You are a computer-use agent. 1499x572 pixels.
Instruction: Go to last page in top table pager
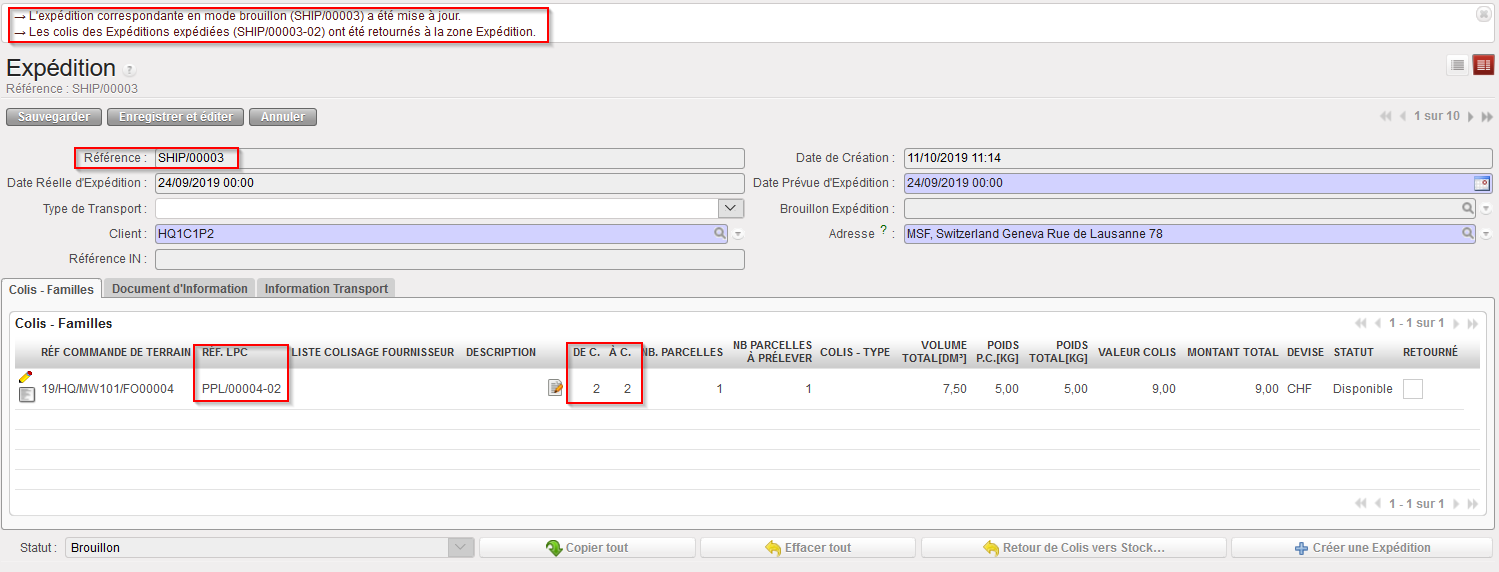click(1472, 324)
